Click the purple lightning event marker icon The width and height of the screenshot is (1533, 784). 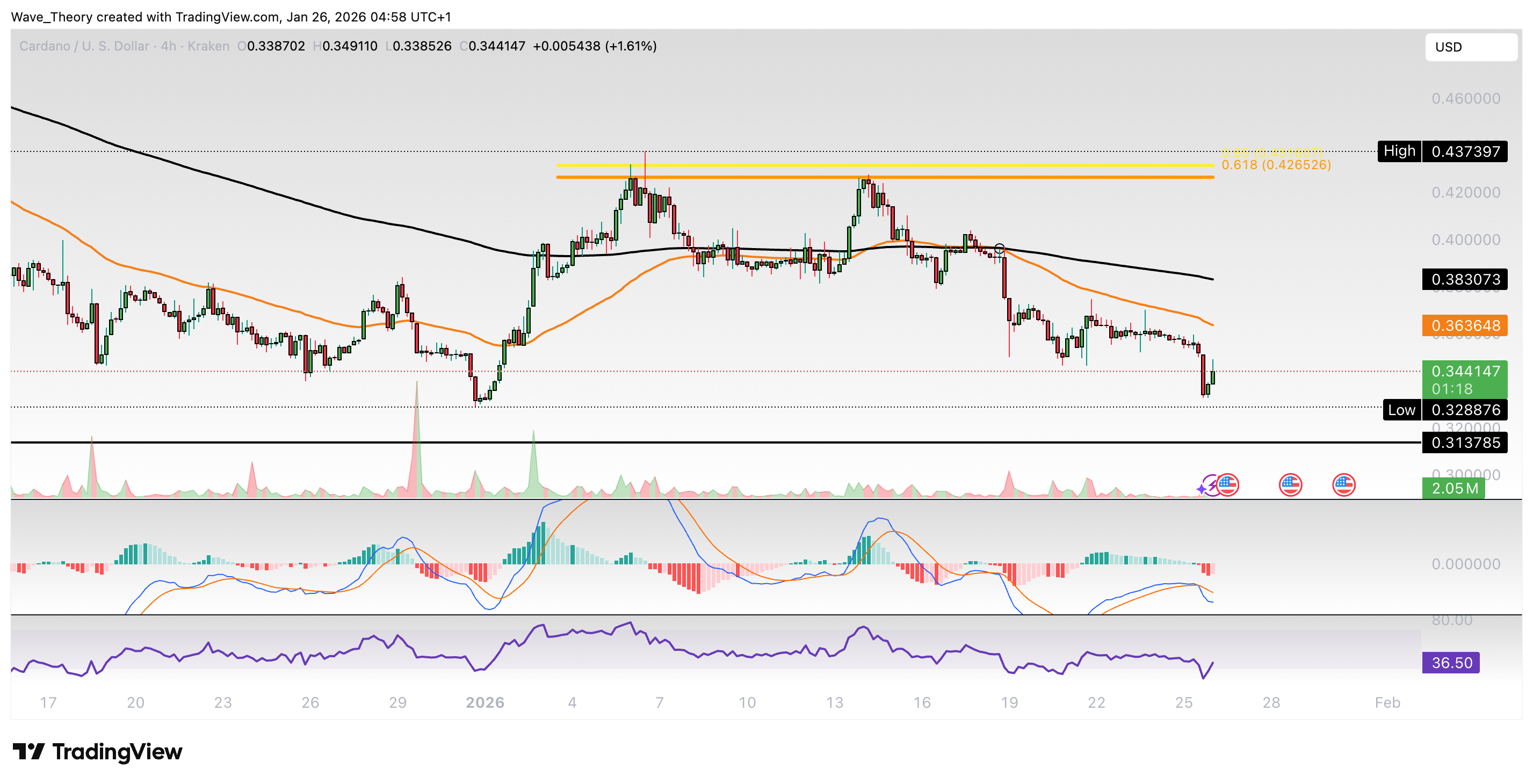tap(1213, 485)
